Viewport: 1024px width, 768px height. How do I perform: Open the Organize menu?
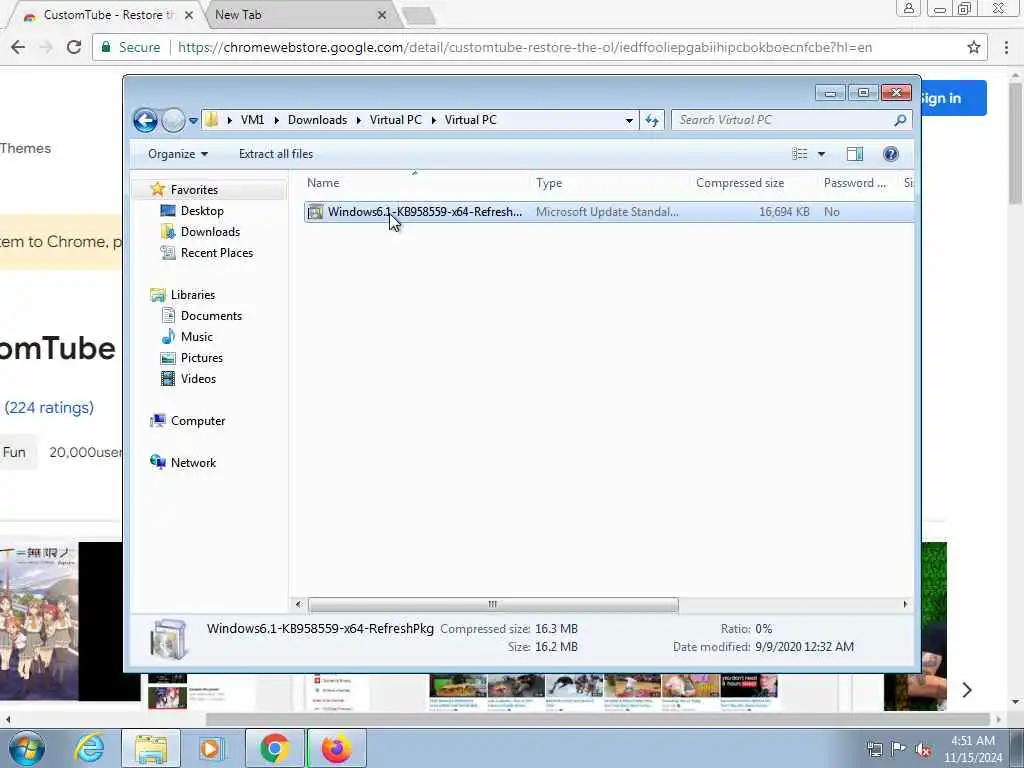pos(178,154)
